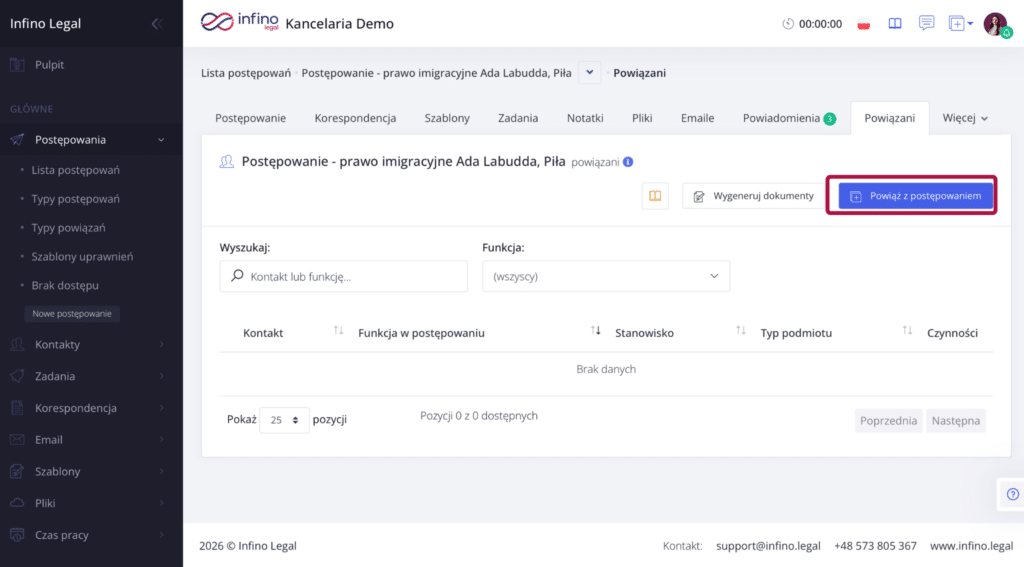Open Lista postępowań in the sidebar
This screenshot has height=567, width=1024.
coord(76,170)
